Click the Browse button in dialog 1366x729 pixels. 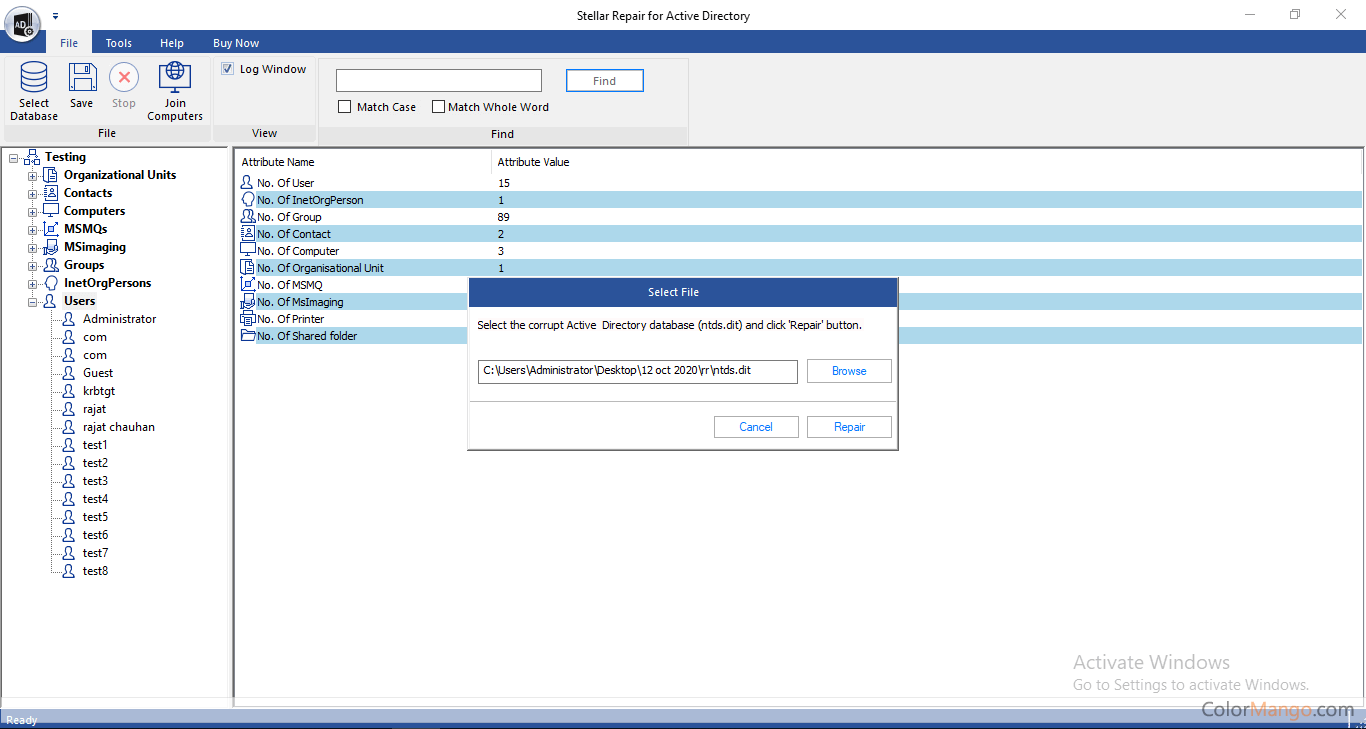pyautogui.click(x=849, y=371)
